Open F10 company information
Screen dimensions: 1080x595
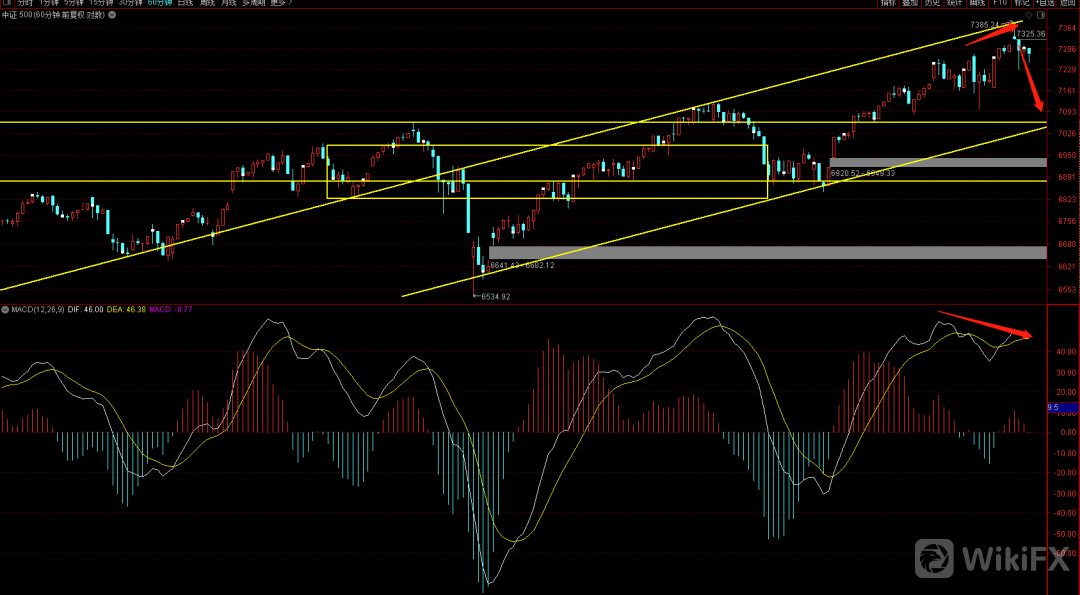point(999,3)
